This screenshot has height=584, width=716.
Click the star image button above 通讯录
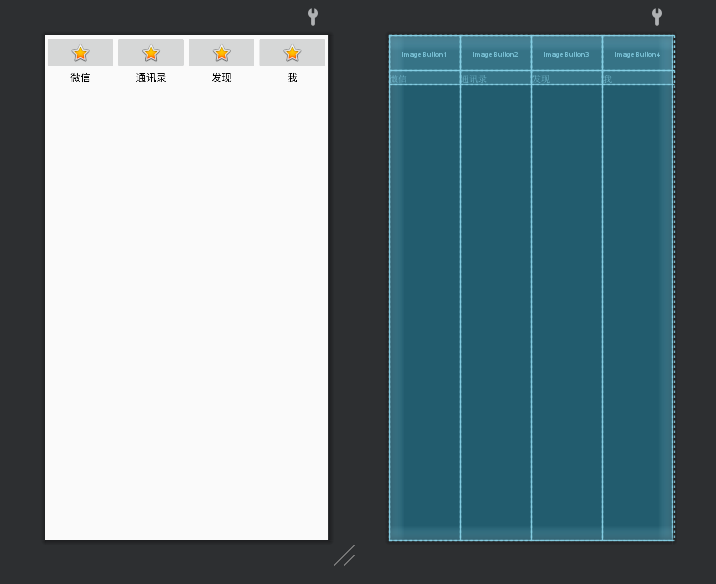(x=151, y=53)
